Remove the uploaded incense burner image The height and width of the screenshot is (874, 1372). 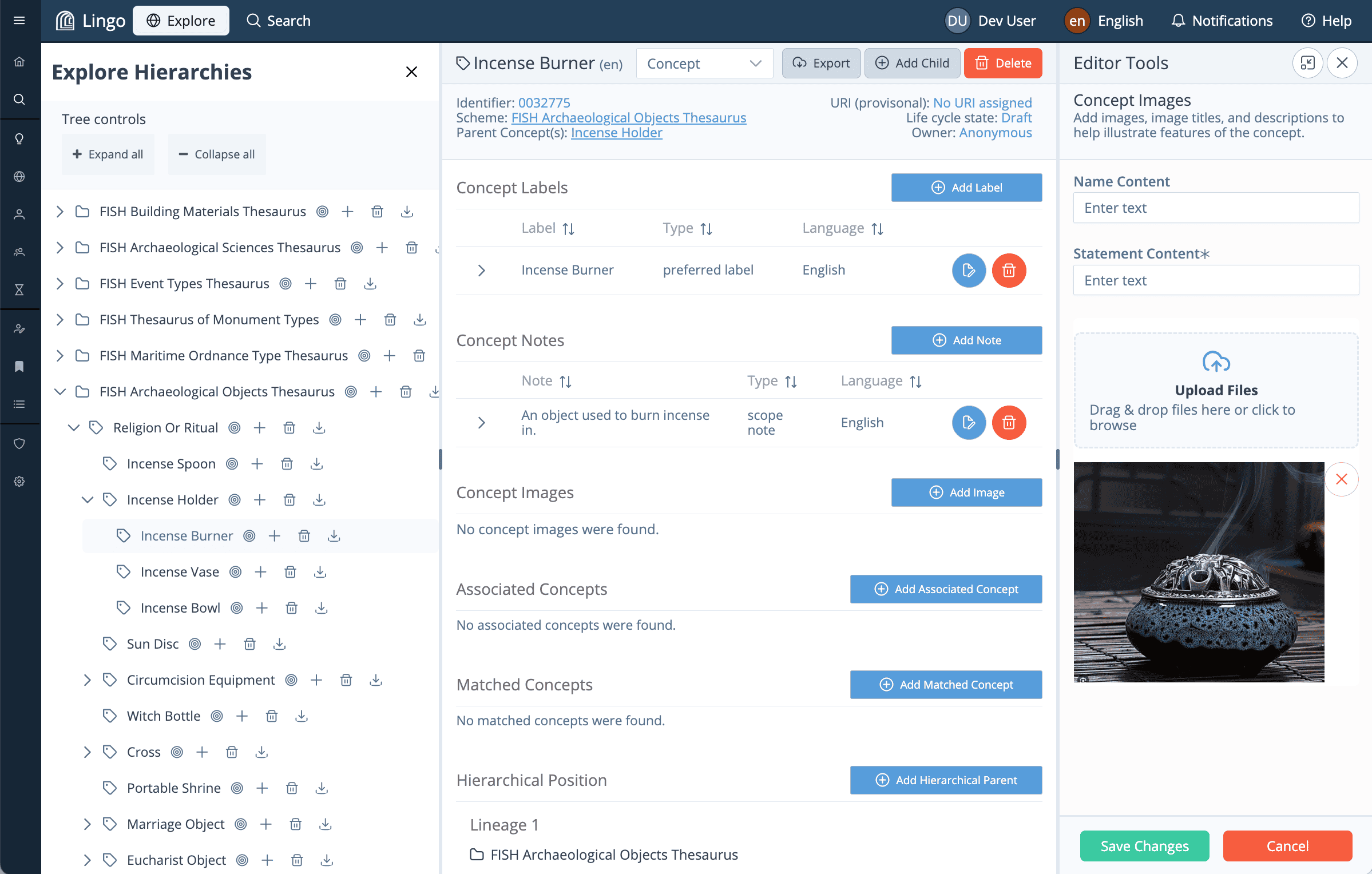tap(1342, 479)
